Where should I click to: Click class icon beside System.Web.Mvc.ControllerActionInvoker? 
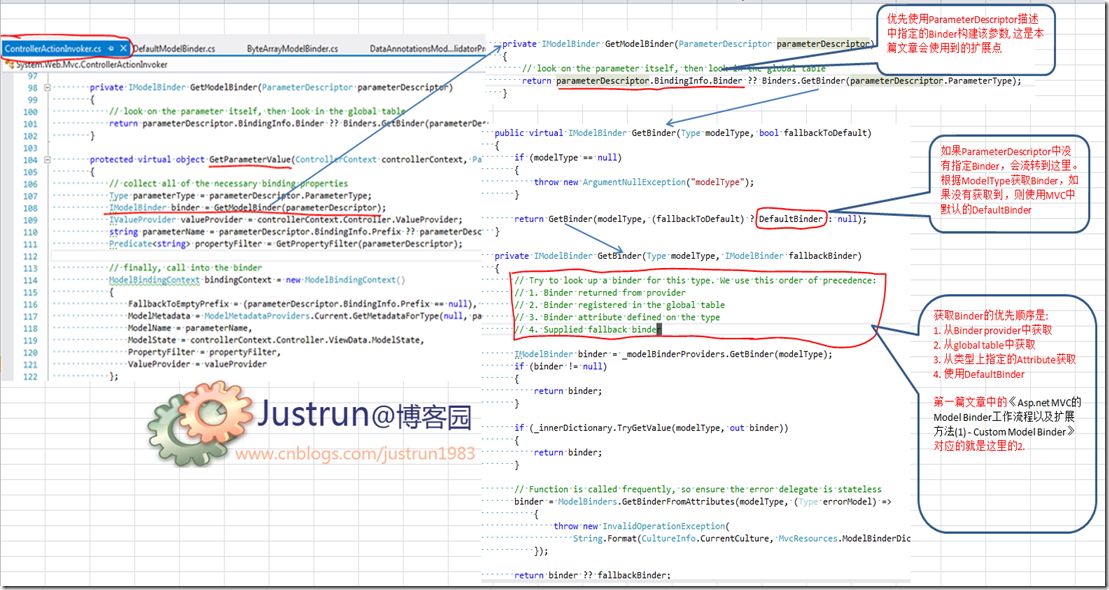coord(11,64)
